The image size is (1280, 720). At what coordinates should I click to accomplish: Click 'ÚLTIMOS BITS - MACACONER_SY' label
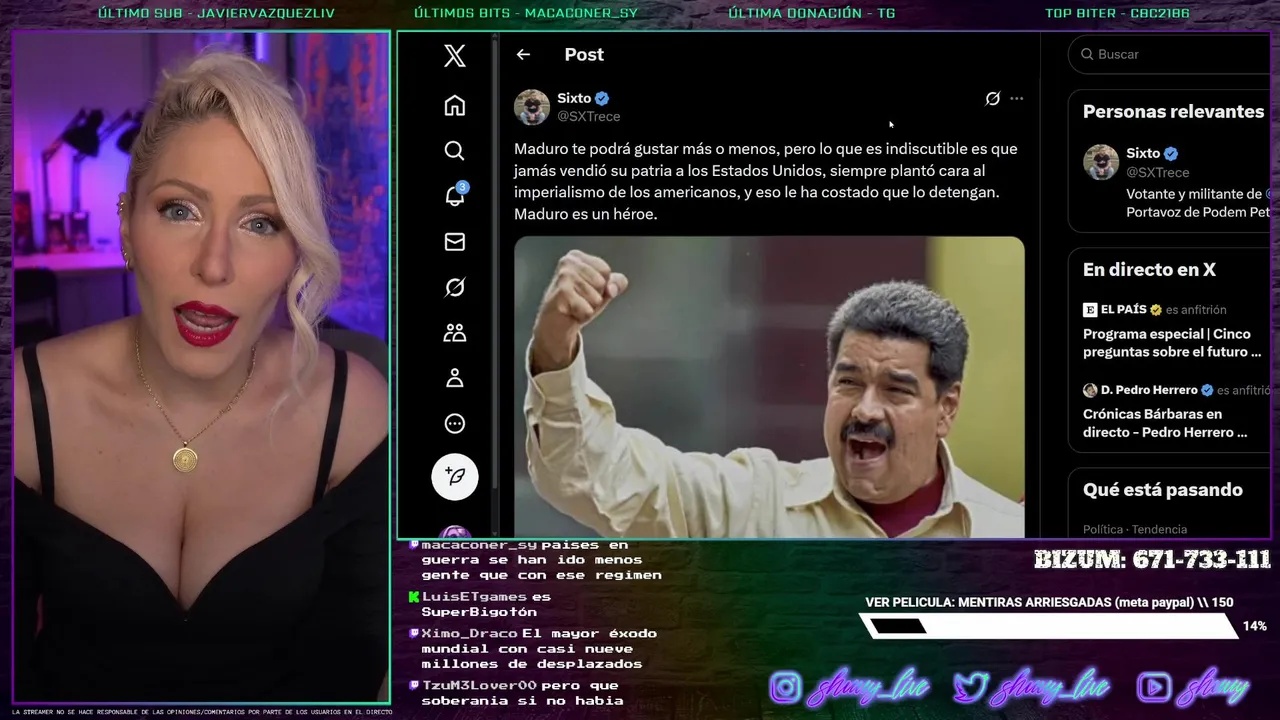(526, 13)
